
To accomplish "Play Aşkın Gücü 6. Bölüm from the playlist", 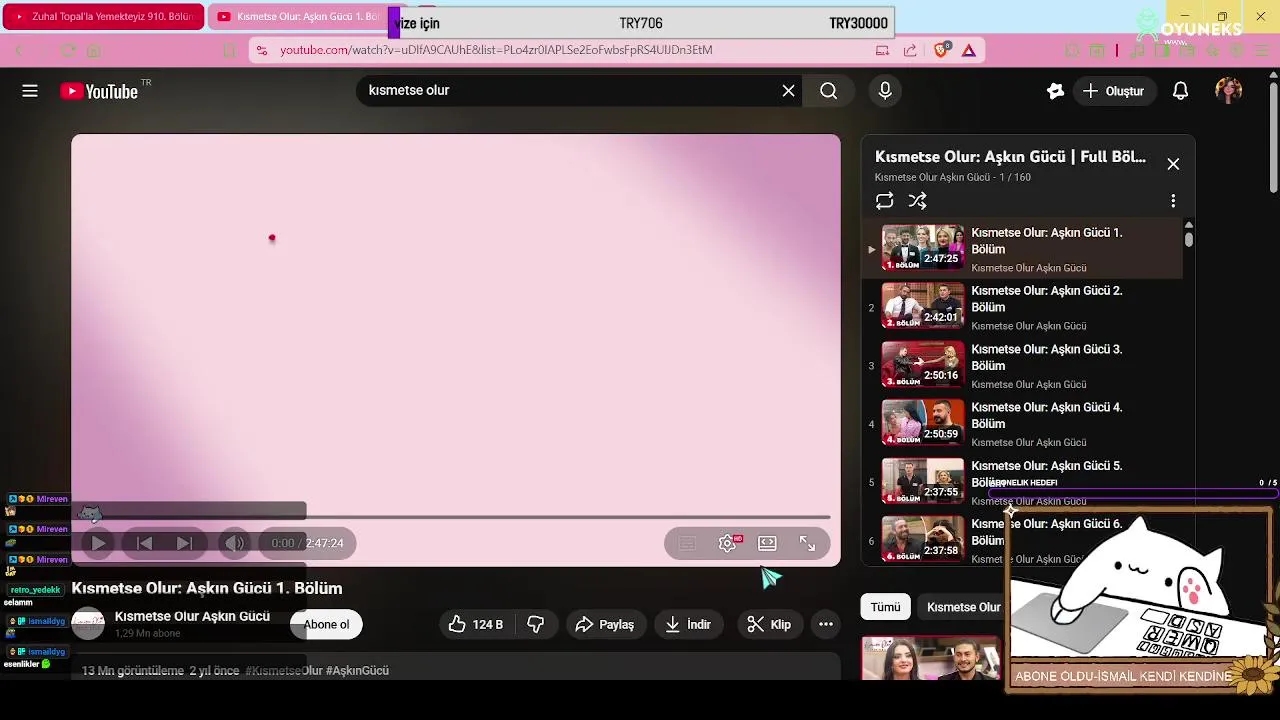I will pos(1022,540).
